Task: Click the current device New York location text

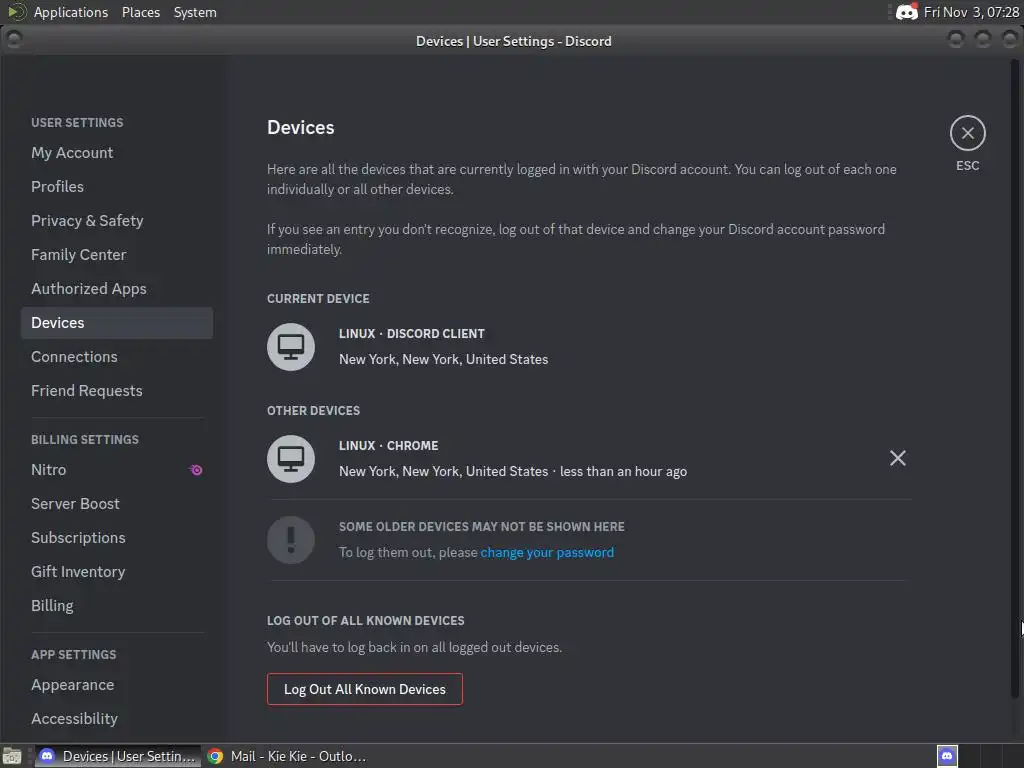Action: 443,359
